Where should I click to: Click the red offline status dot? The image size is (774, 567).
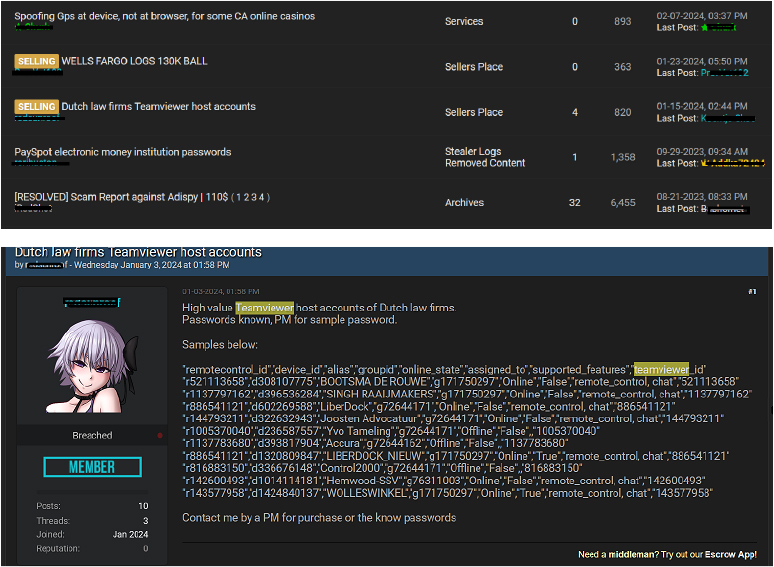(160, 436)
